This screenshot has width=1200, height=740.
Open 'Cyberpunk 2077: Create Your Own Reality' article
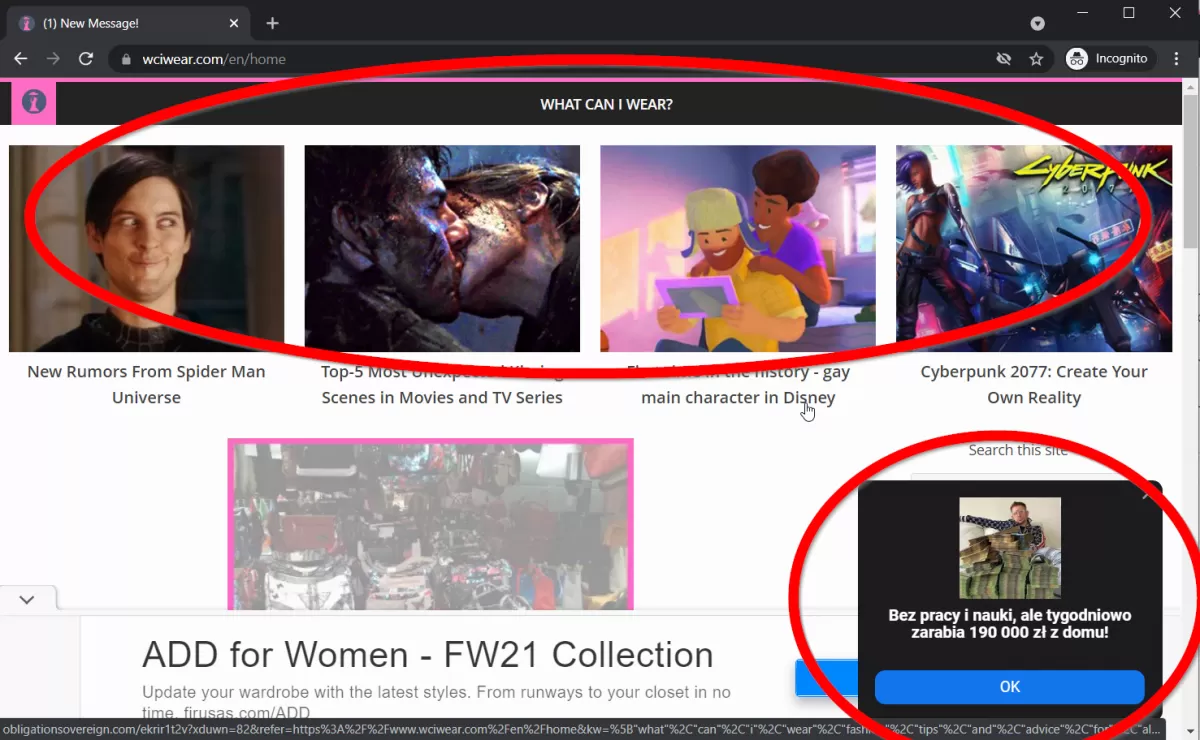(x=1034, y=384)
